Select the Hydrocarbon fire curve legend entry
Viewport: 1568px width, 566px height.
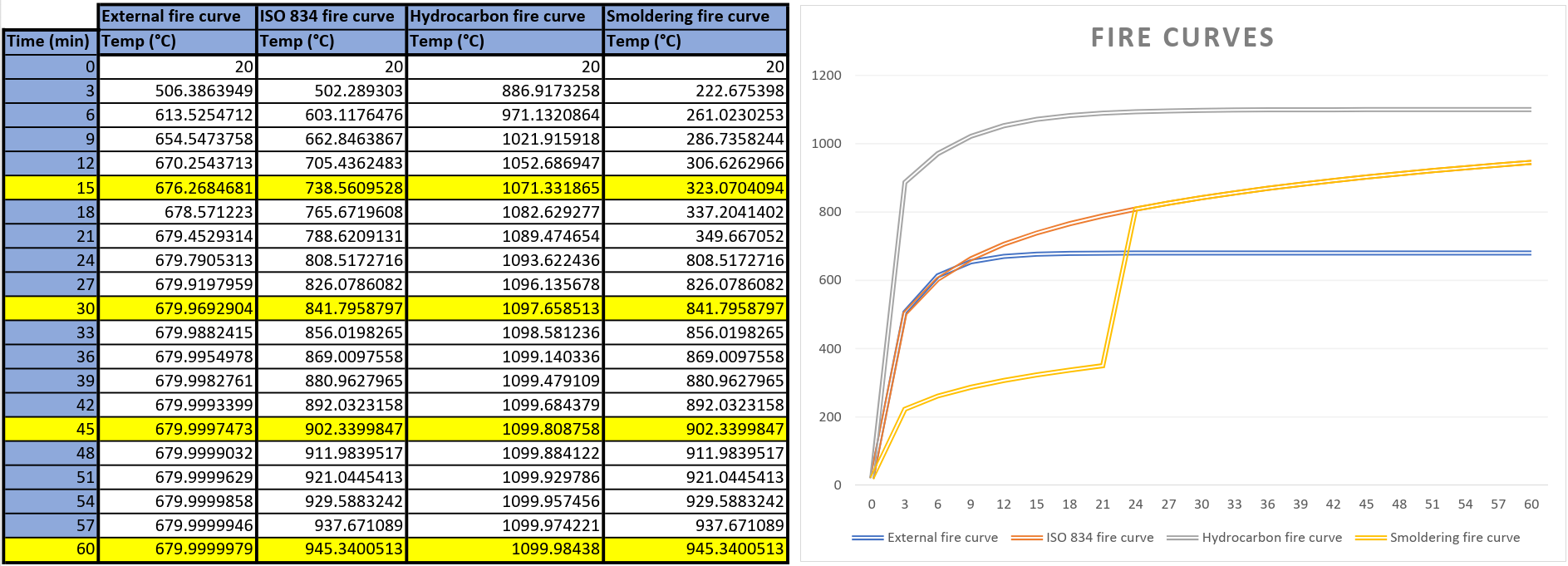(1271, 538)
